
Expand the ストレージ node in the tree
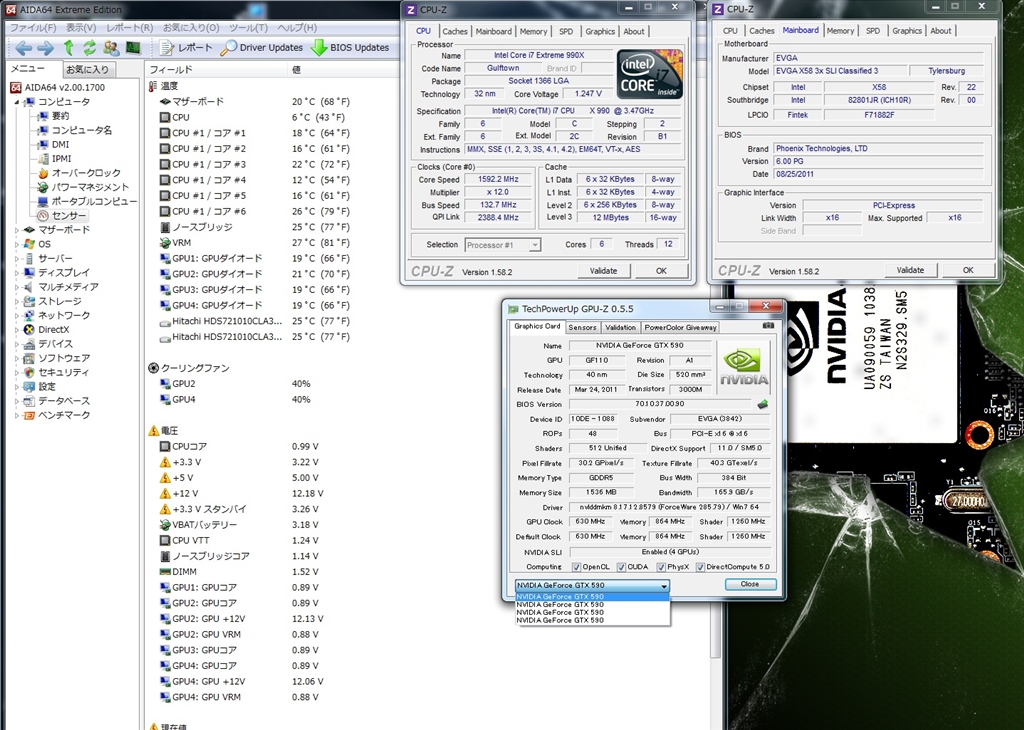[17, 301]
